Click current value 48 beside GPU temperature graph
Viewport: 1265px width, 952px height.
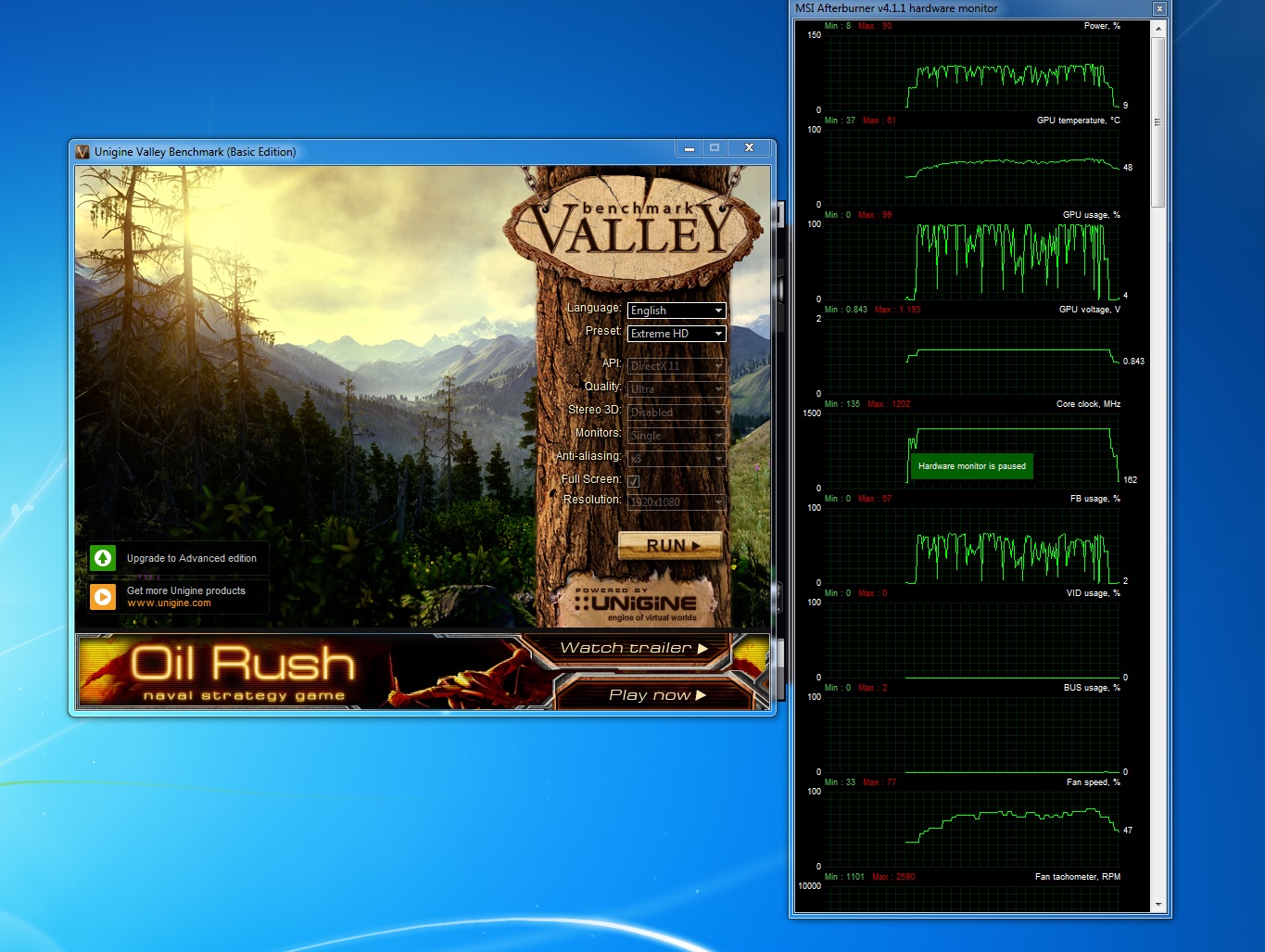(1128, 168)
